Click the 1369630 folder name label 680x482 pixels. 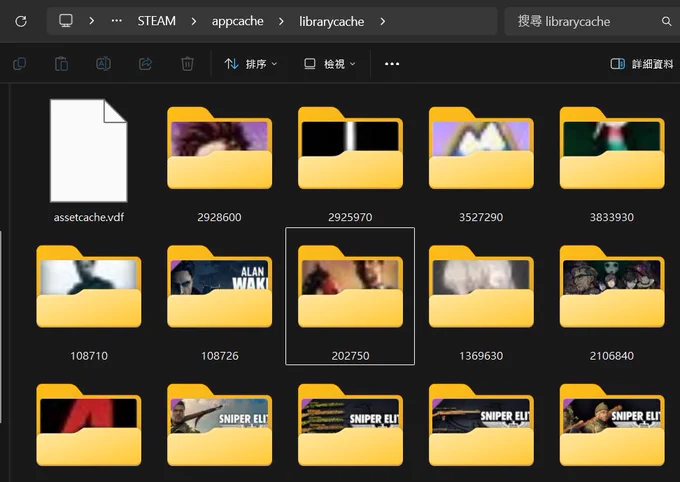(481, 356)
